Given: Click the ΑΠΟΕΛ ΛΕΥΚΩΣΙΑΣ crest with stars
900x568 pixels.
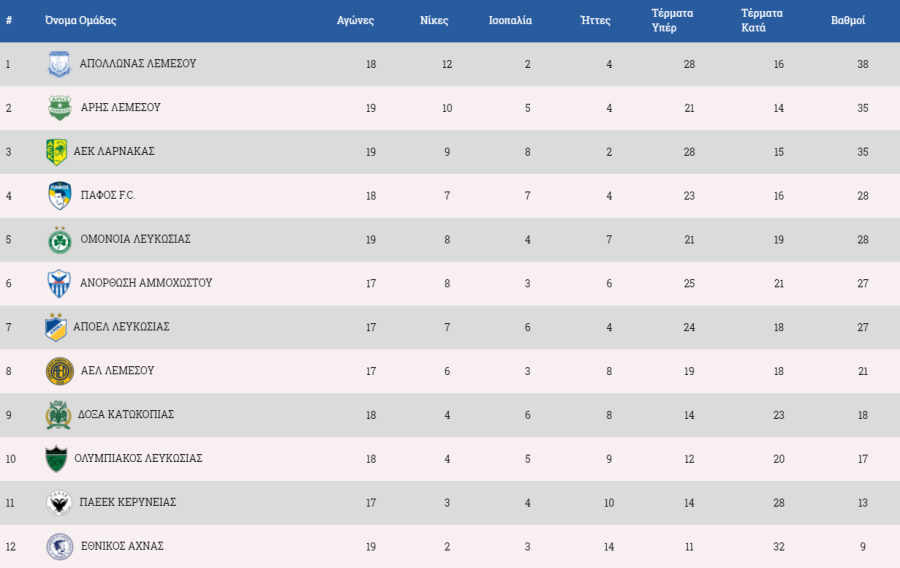Looking at the screenshot, I should 56,327.
